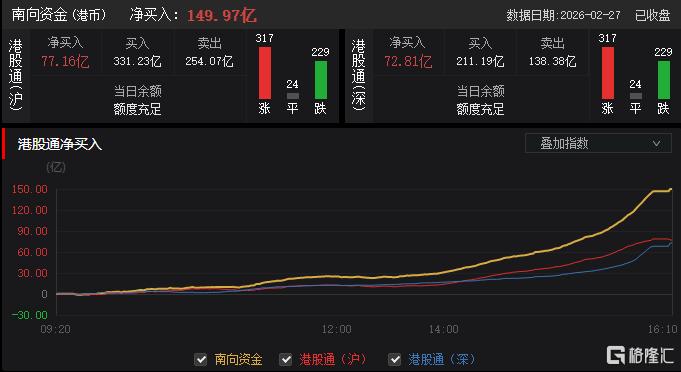Click the 格隆汇 logo icon
Image resolution: width=681 pixels, height=372 pixels.
[615, 355]
